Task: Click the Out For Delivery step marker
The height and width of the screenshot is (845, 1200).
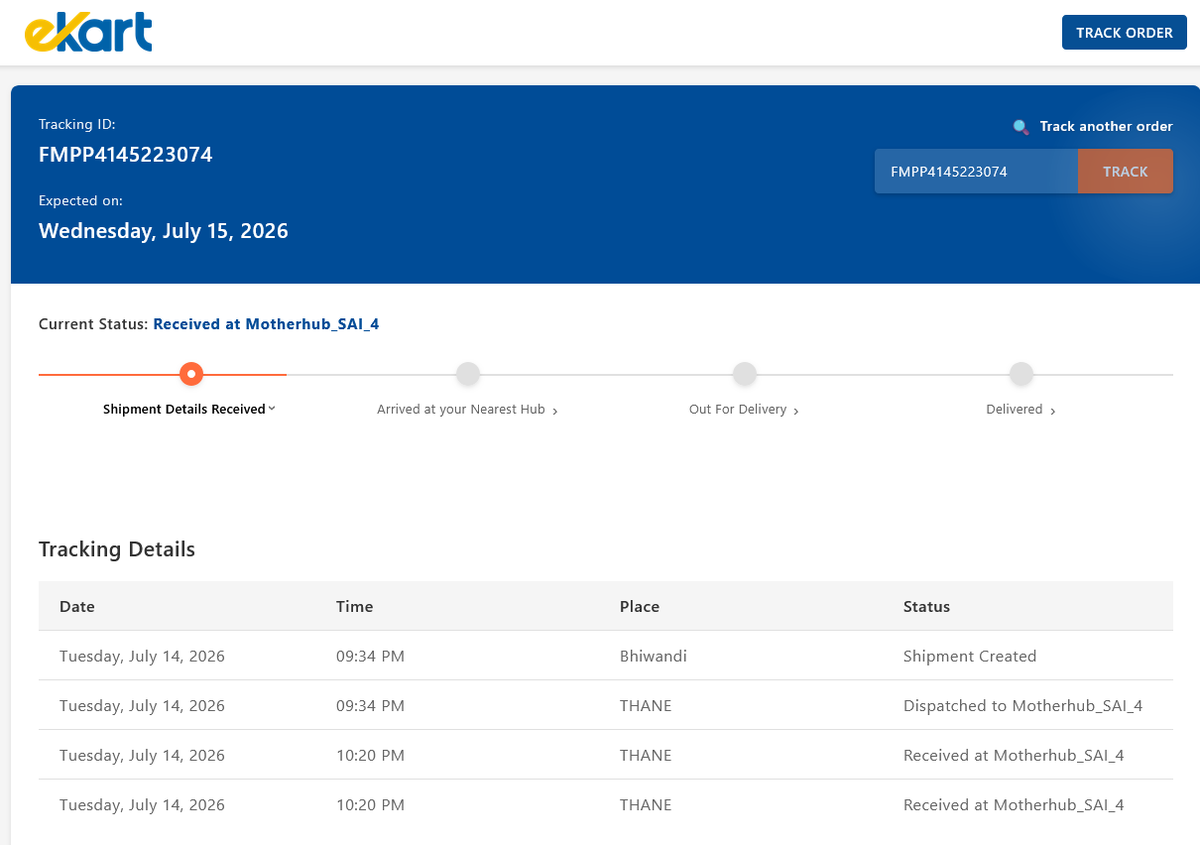Action: click(744, 374)
